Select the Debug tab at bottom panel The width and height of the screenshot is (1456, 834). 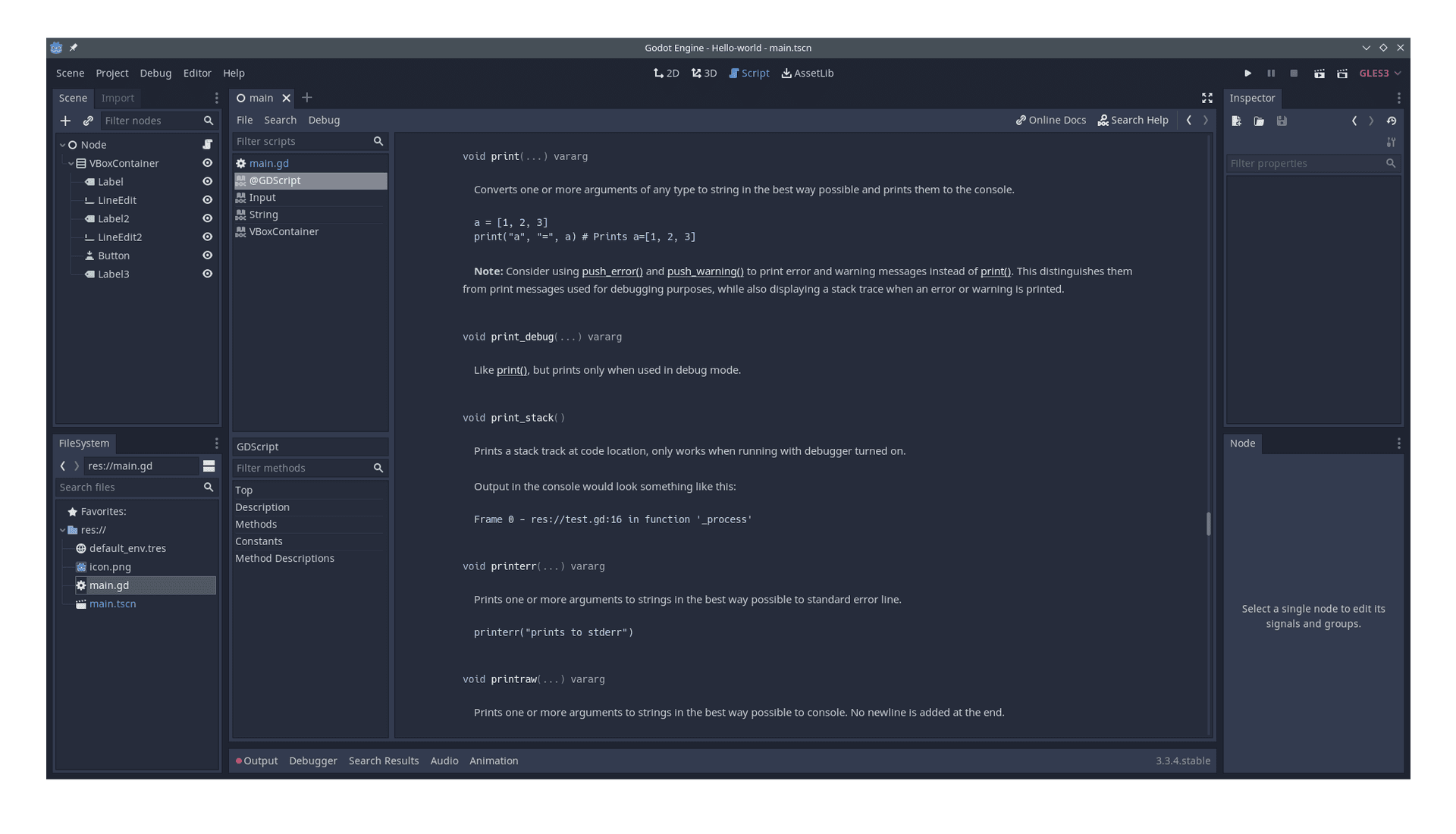tap(313, 761)
